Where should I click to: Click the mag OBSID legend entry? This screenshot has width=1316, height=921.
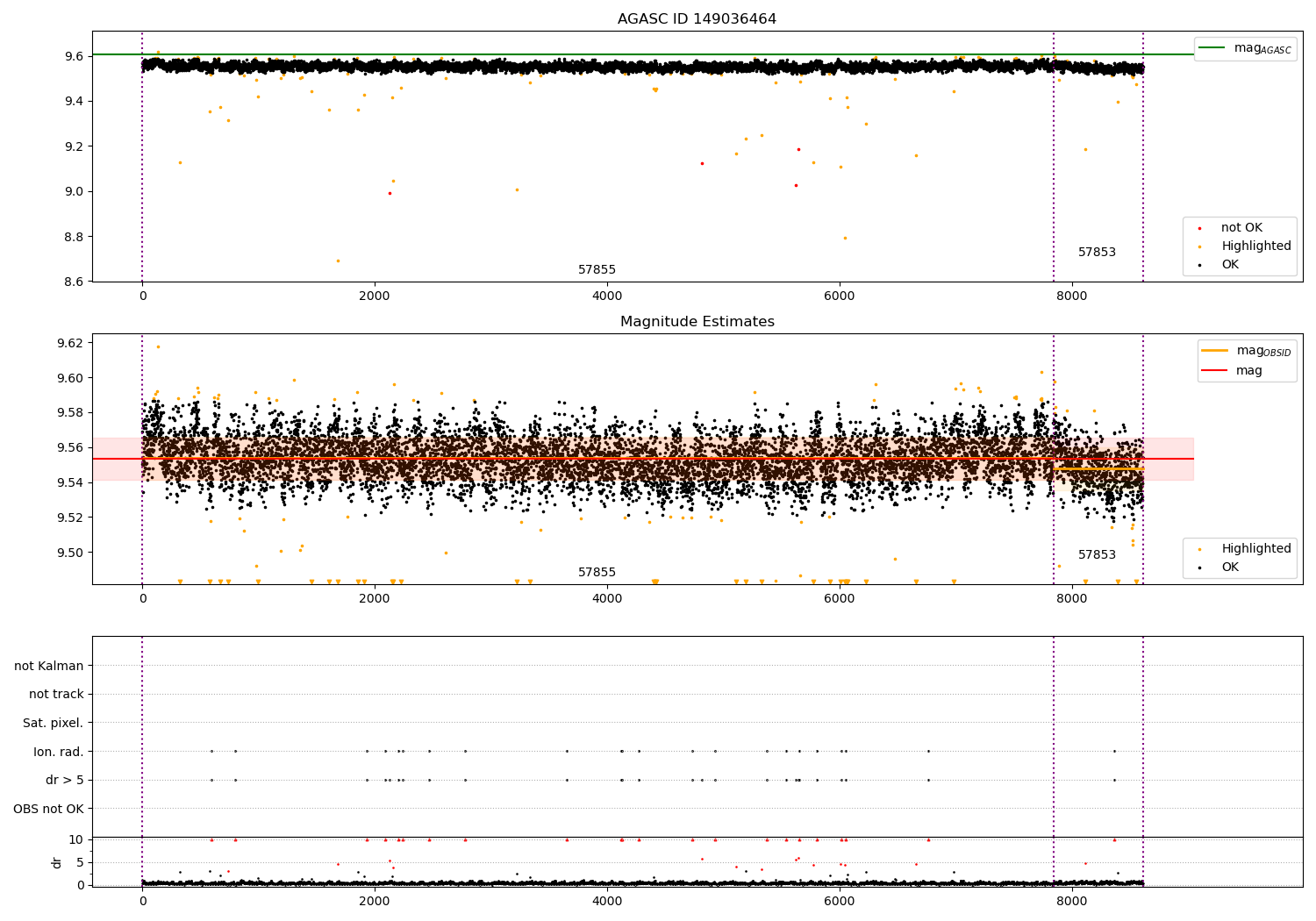1245,351
